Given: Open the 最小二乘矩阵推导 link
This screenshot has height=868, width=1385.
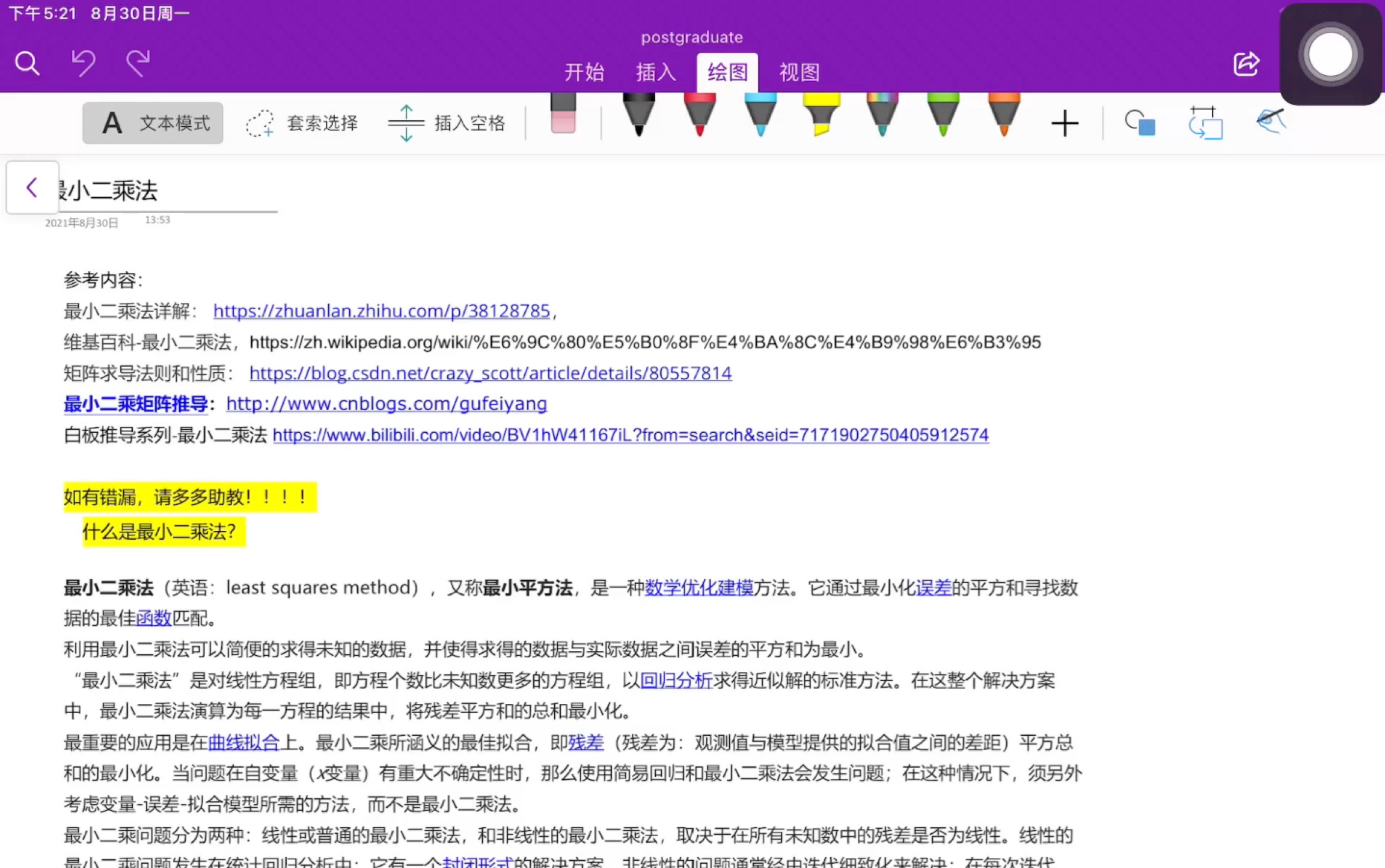Looking at the screenshot, I should point(136,404).
